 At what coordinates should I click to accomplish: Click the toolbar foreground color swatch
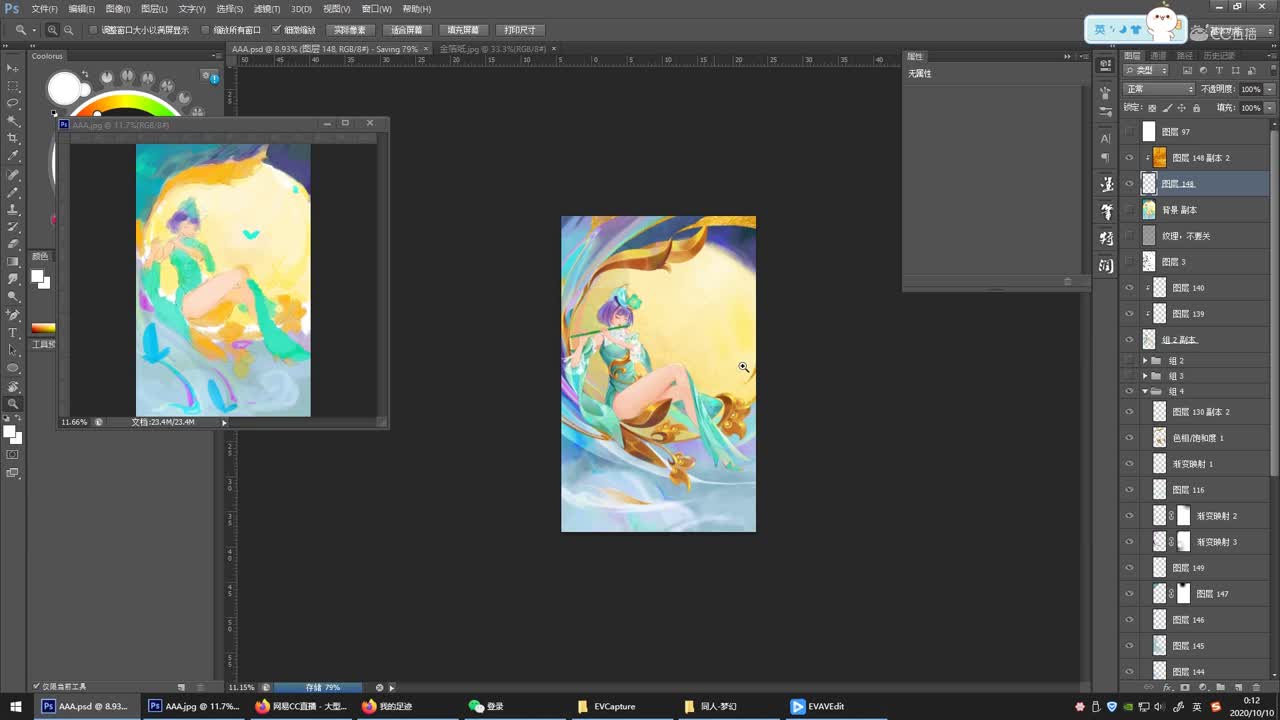click(9, 432)
